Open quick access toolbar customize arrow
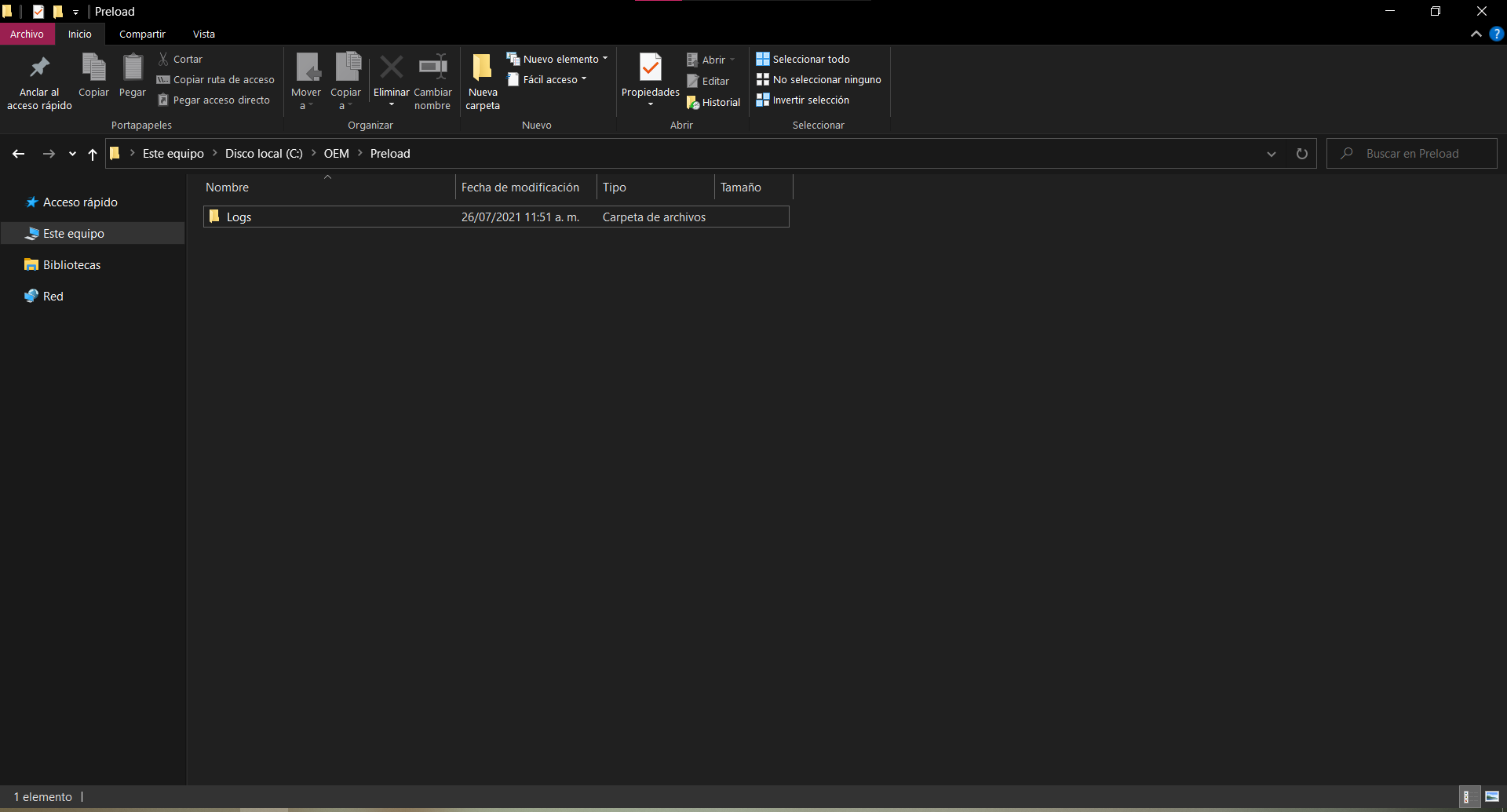Image resolution: width=1507 pixels, height=812 pixels. (x=75, y=12)
